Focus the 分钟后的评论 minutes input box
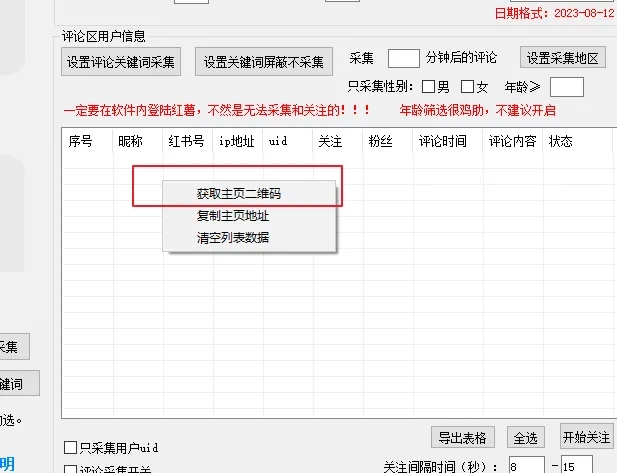 [x=403, y=59]
